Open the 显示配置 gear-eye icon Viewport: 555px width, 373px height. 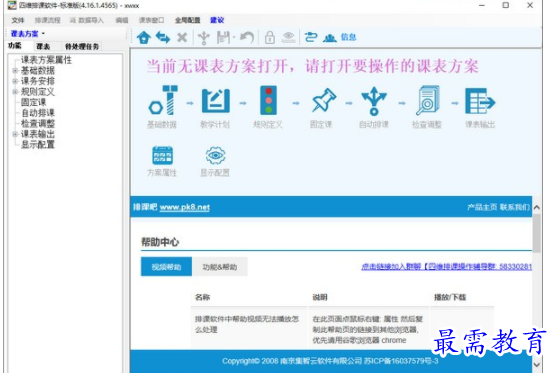click(x=215, y=155)
